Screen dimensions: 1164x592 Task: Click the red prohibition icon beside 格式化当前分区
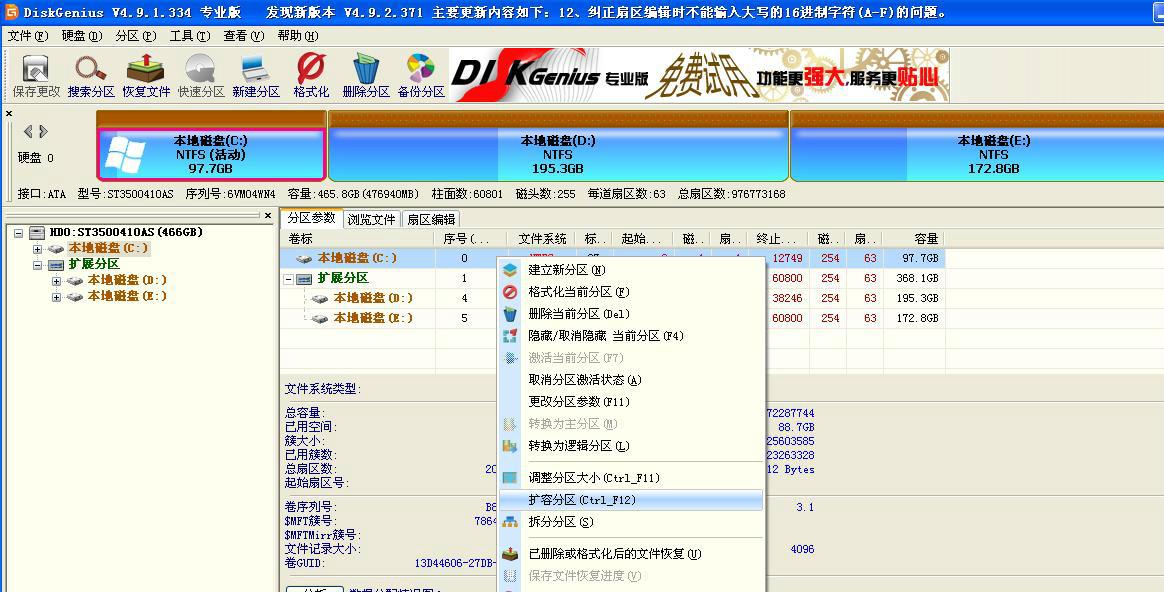(510, 292)
